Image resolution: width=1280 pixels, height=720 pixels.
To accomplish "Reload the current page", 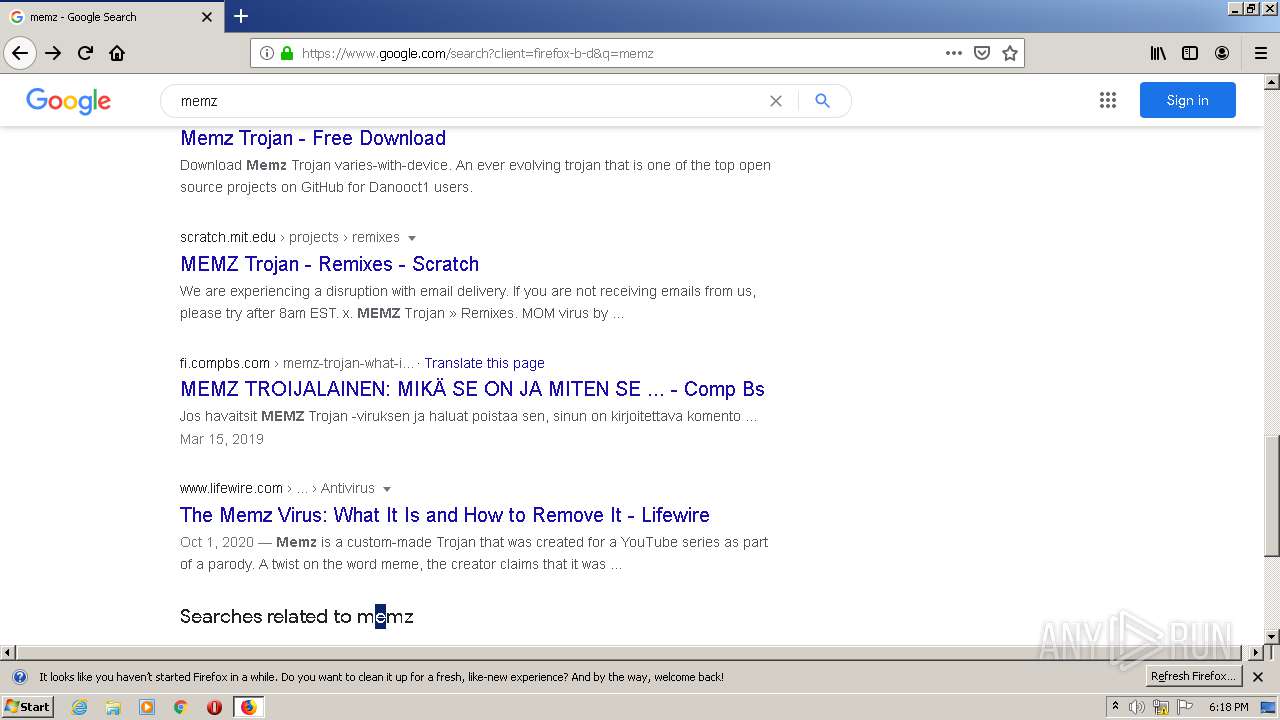I will pyautogui.click(x=85, y=53).
